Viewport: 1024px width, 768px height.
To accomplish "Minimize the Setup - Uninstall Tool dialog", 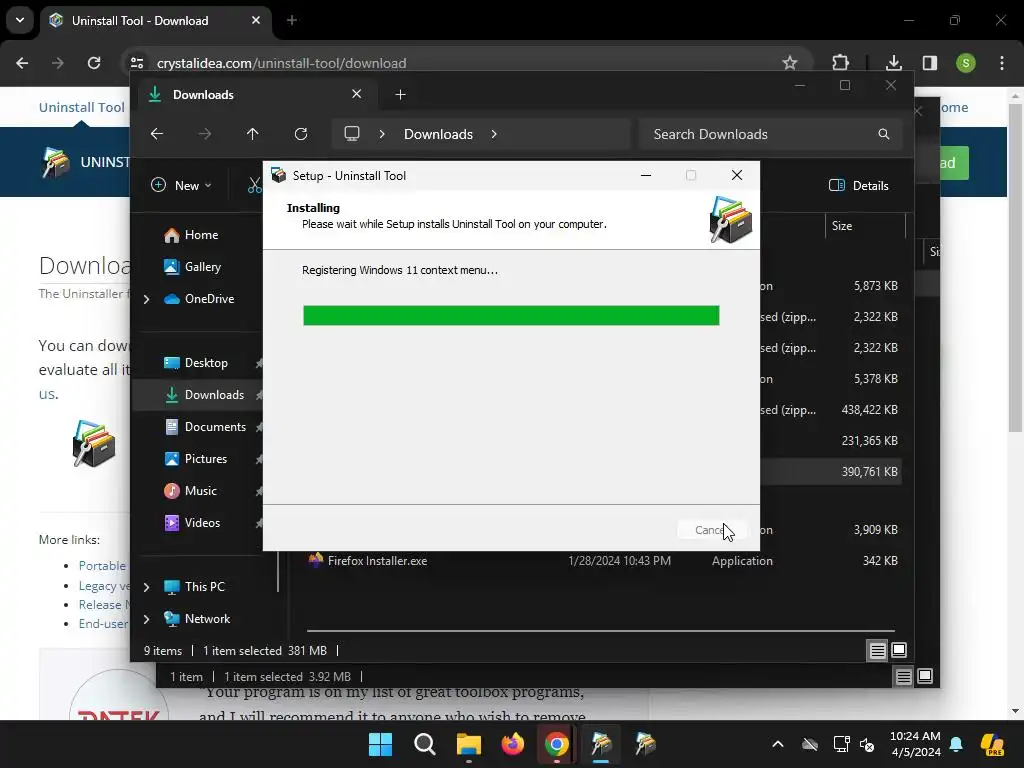I will coord(646,175).
